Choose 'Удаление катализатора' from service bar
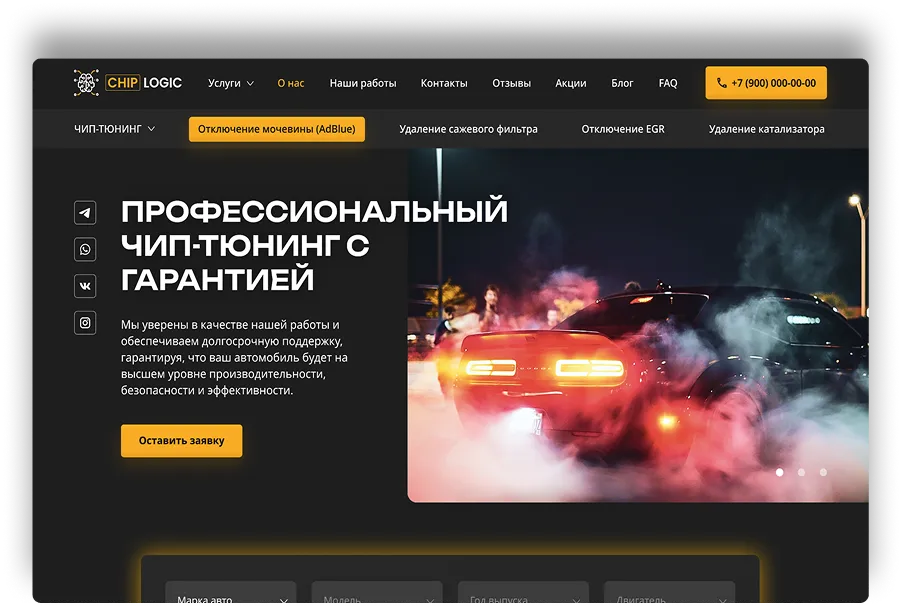The width and height of the screenshot is (902, 610). 767,128
